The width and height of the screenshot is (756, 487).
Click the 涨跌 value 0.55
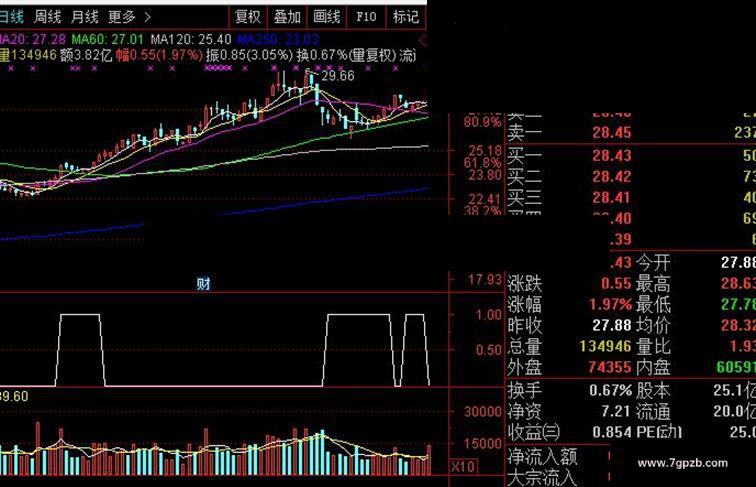coord(616,284)
